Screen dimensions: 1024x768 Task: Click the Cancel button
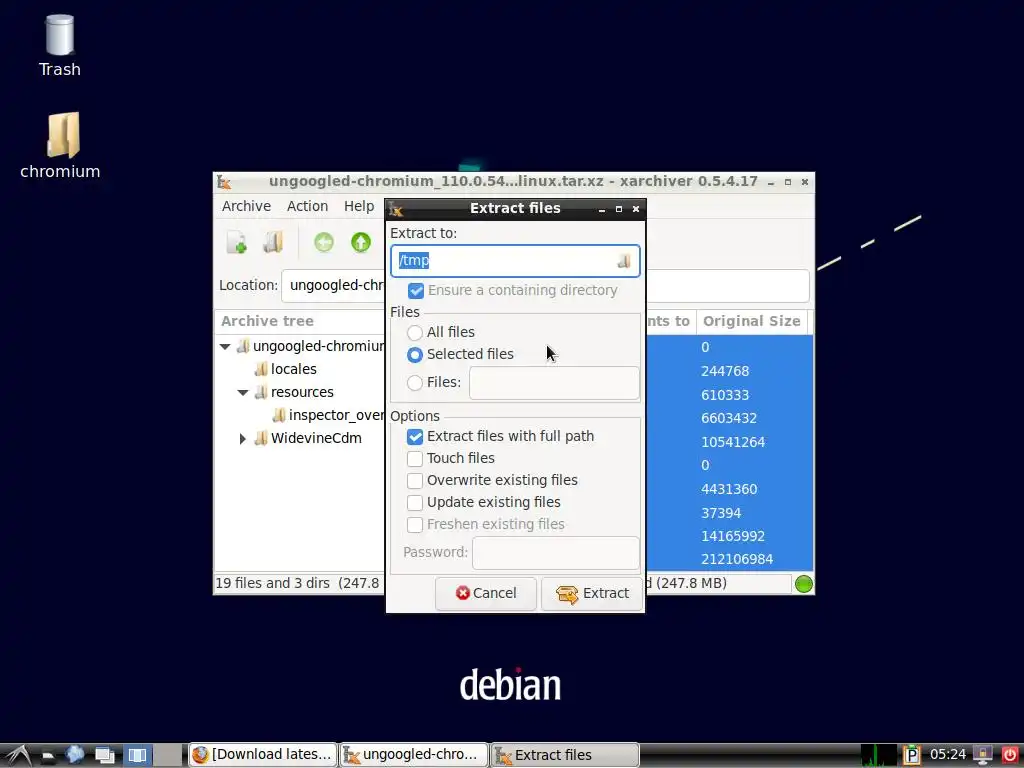[486, 594]
